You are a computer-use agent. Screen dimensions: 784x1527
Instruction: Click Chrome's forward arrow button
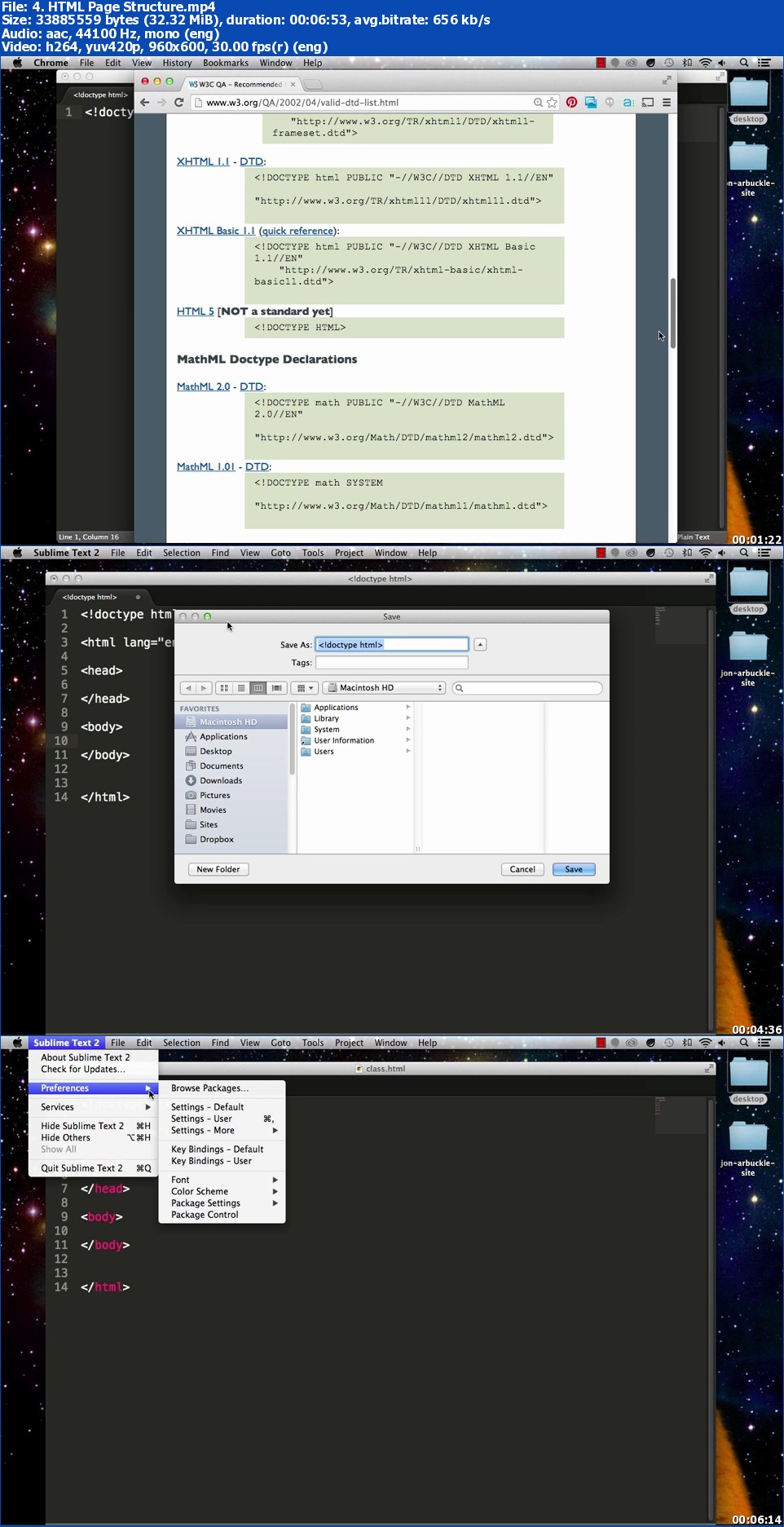tap(161, 103)
